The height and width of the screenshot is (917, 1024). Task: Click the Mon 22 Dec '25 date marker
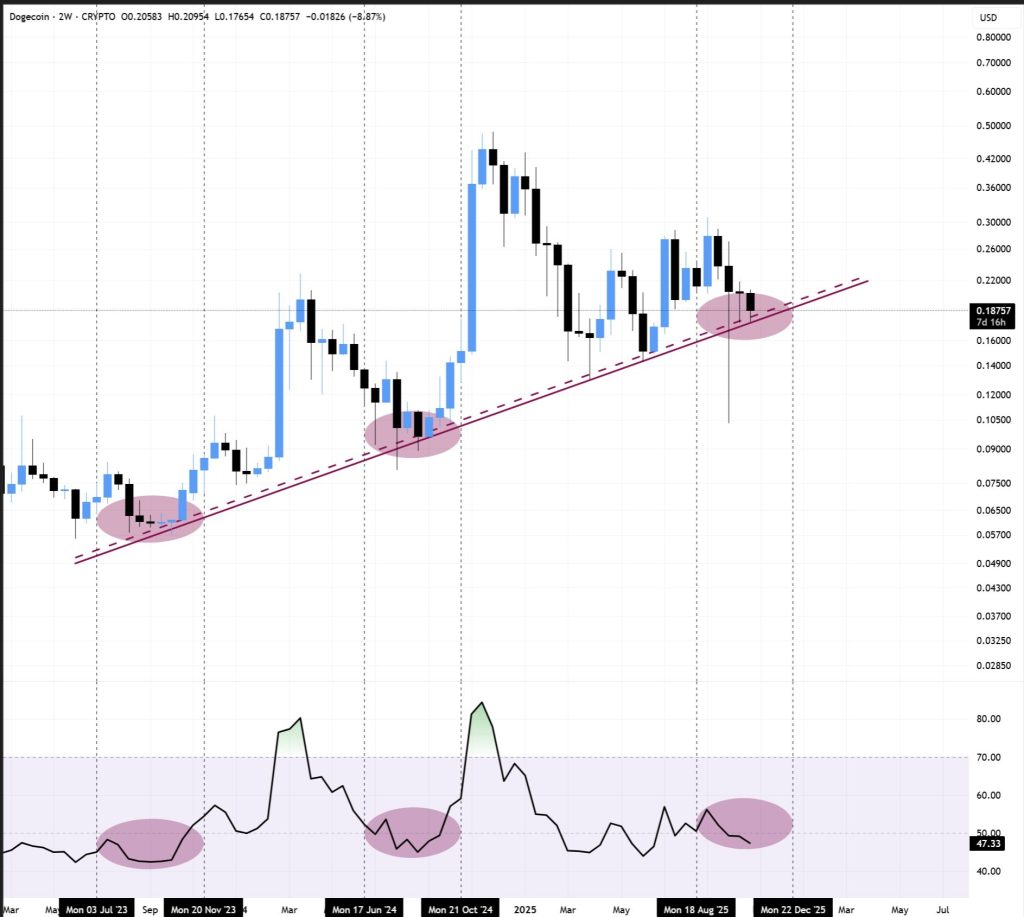tap(793, 910)
